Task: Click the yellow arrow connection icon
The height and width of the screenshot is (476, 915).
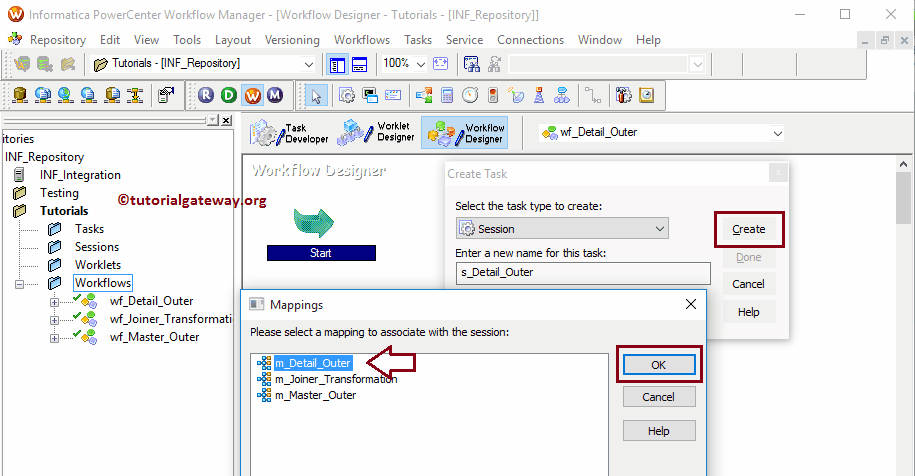Action: tap(135, 95)
